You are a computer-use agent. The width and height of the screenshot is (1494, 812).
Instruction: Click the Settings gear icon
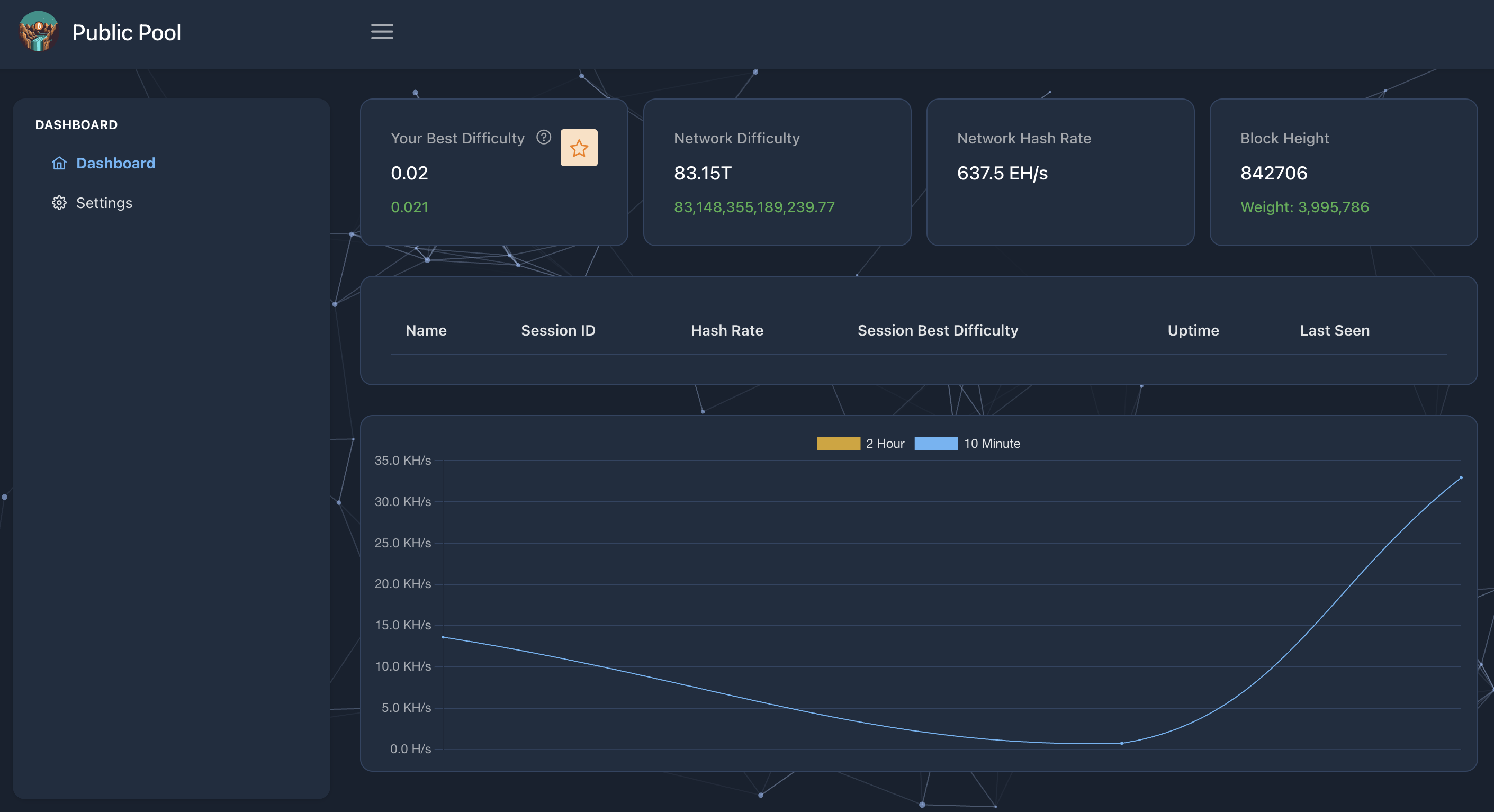coord(59,202)
